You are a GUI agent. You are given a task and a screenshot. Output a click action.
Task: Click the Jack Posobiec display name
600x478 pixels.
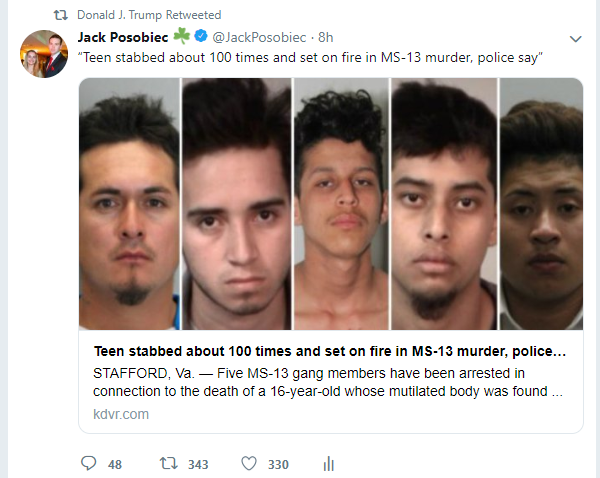[123, 37]
